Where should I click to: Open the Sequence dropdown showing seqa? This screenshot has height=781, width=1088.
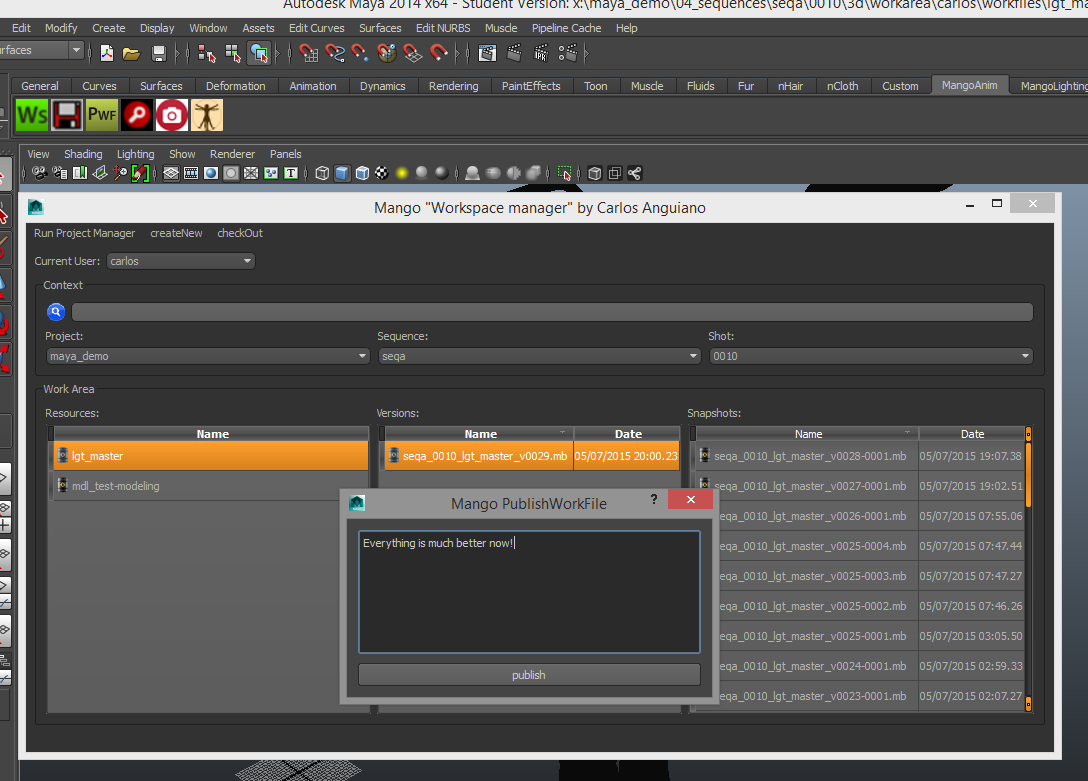(539, 356)
